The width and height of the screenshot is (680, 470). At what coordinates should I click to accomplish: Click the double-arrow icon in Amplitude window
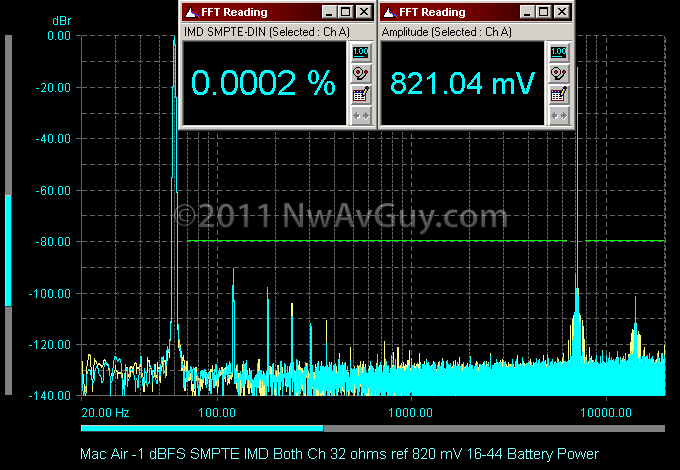click(559, 116)
